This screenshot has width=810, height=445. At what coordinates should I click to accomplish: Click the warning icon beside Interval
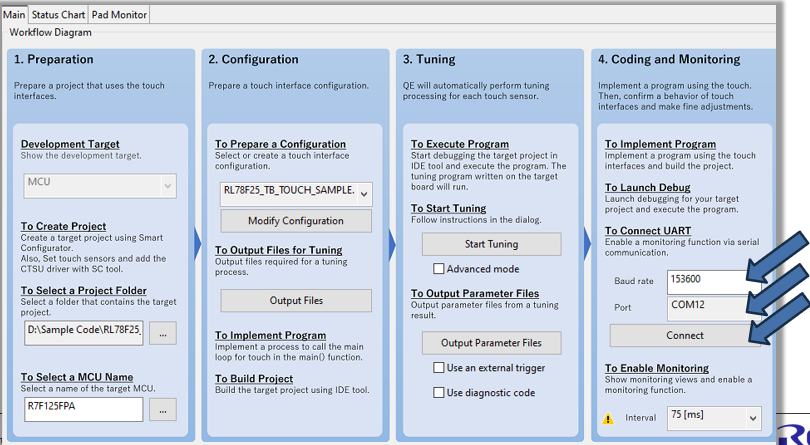(x=608, y=419)
